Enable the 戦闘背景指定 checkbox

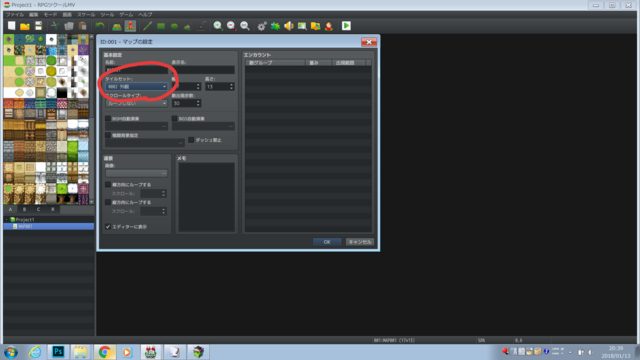pyautogui.click(x=108, y=135)
